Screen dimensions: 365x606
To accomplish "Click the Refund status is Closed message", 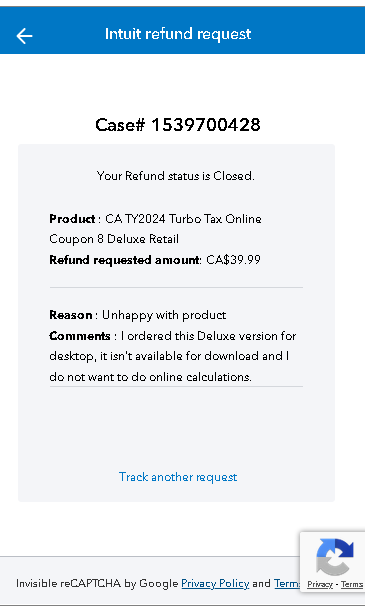I will [x=176, y=176].
